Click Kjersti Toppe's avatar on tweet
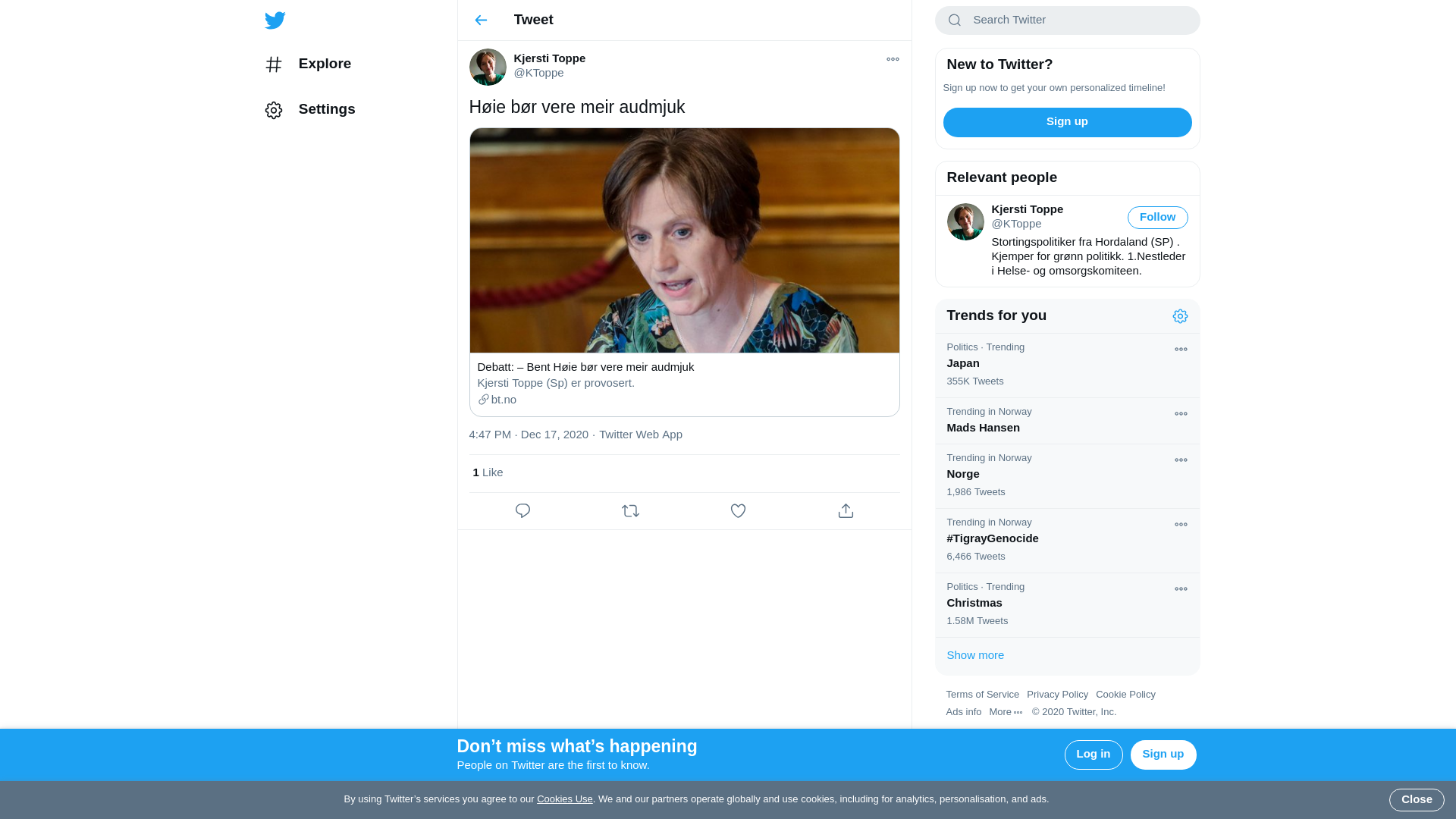Viewport: 1456px width, 819px height. tap(488, 67)
